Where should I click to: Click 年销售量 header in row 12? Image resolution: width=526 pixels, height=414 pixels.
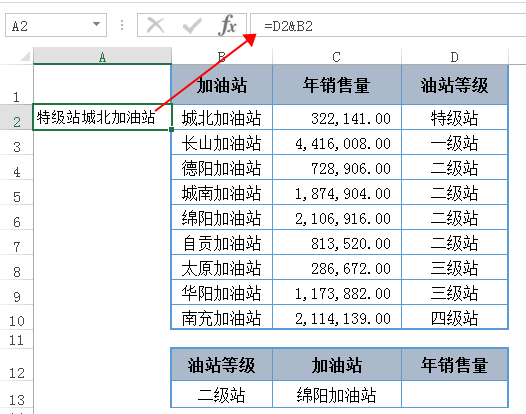455,365
